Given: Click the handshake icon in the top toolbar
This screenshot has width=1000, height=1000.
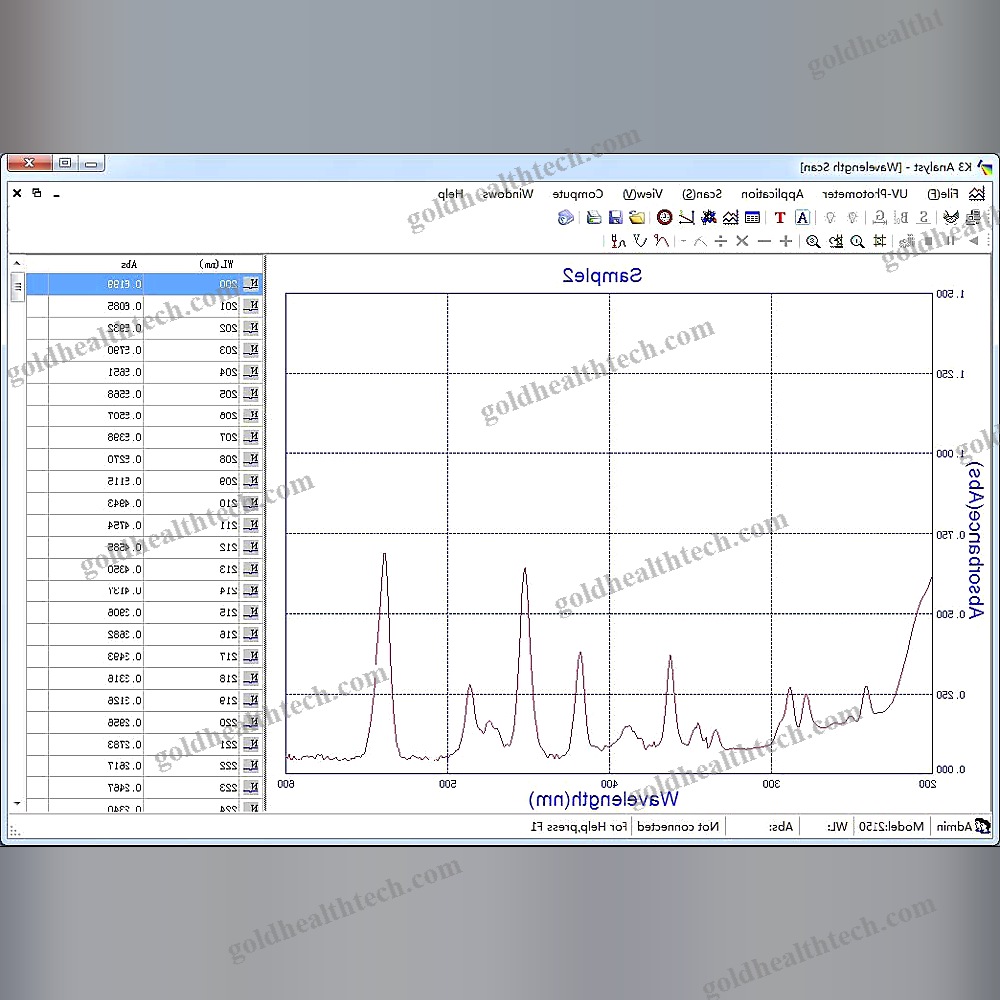Looking at the screenshot, I should (x=951, y=217).
